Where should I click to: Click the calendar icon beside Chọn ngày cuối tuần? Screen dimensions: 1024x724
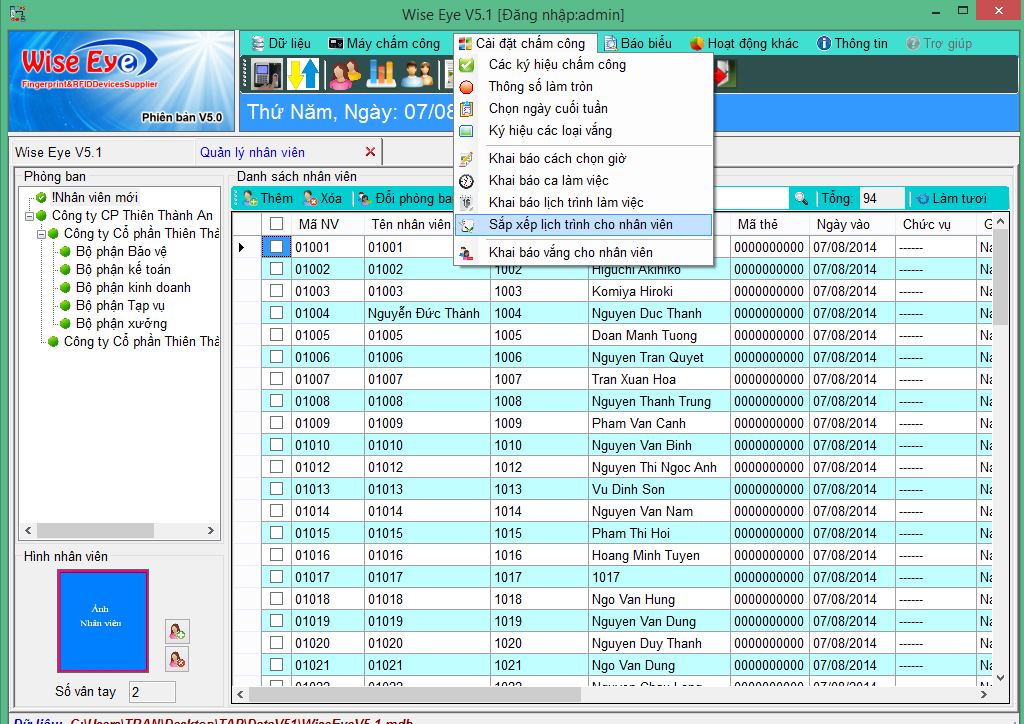coord(466,109)
